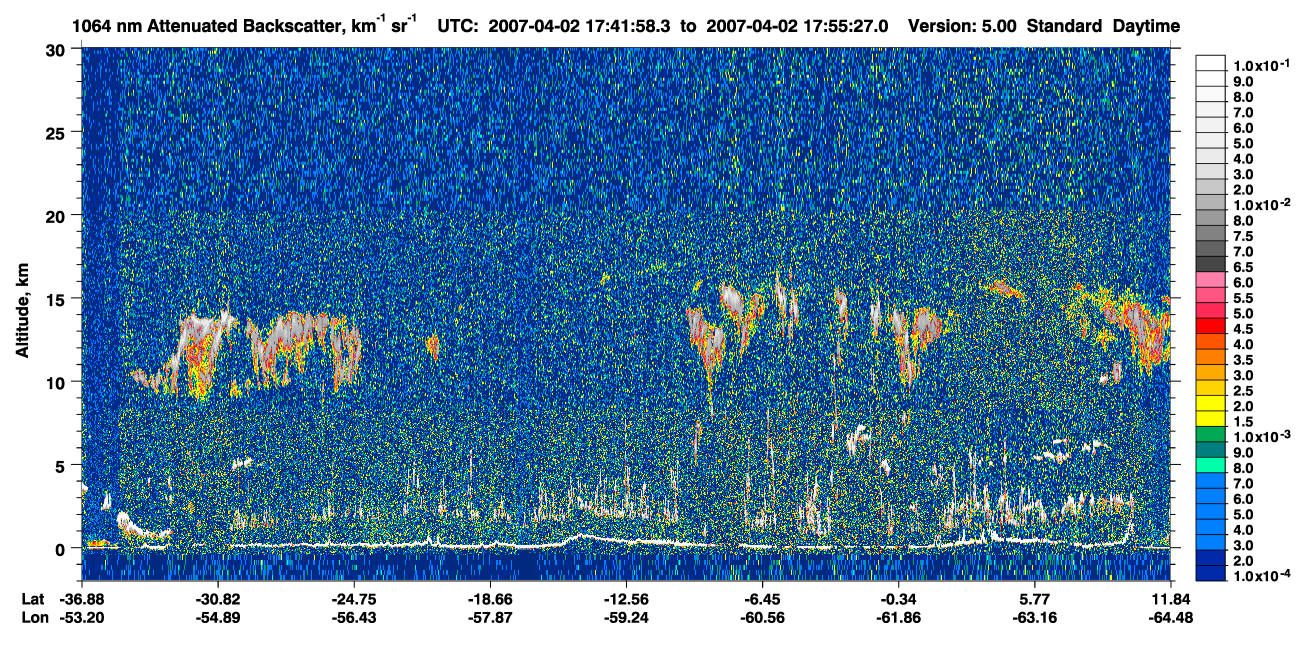Screen dimensions: 1300x667
Task: Click longitude value '-63.16'
Action: pos(1034,617)
